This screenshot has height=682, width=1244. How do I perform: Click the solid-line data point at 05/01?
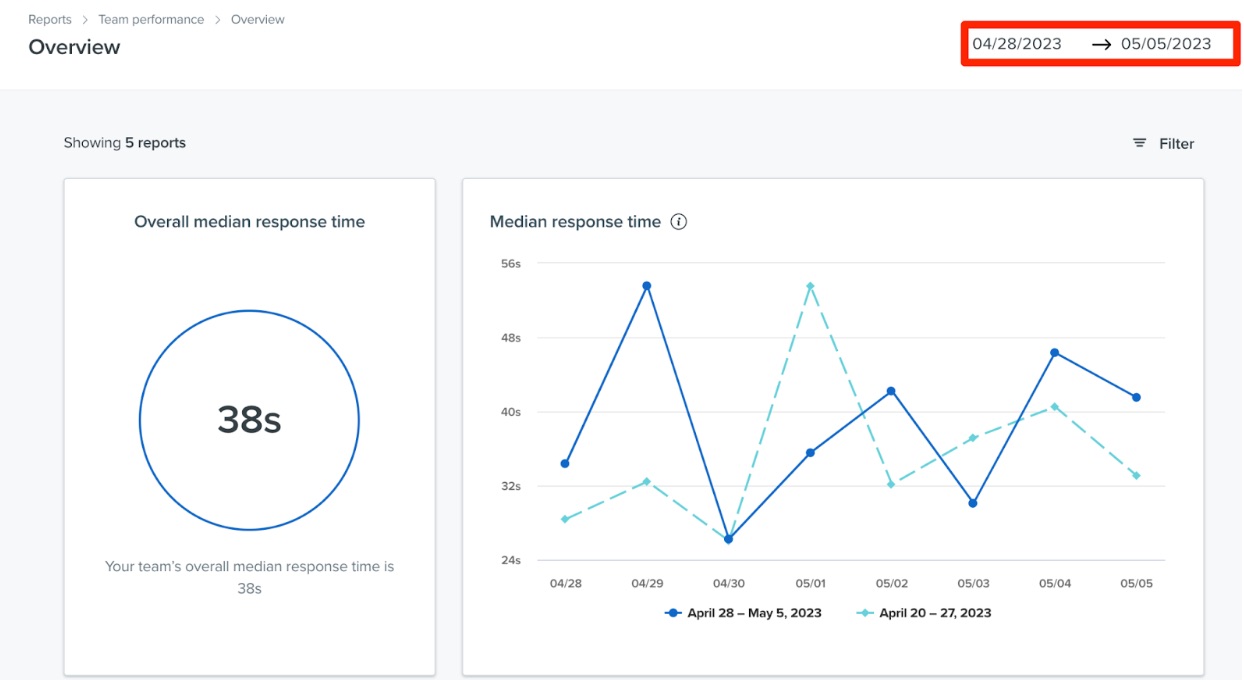click(810, 453)
